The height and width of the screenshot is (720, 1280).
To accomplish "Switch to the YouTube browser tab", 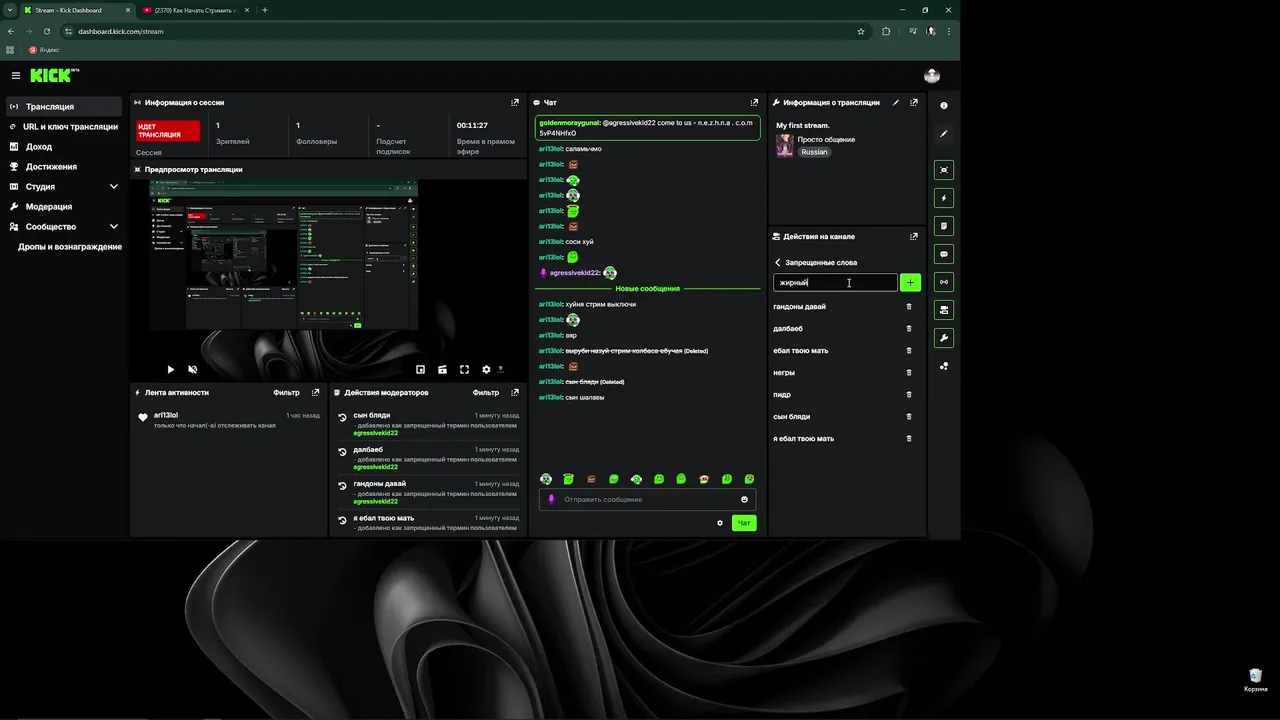I will click(x=195, y=10).
